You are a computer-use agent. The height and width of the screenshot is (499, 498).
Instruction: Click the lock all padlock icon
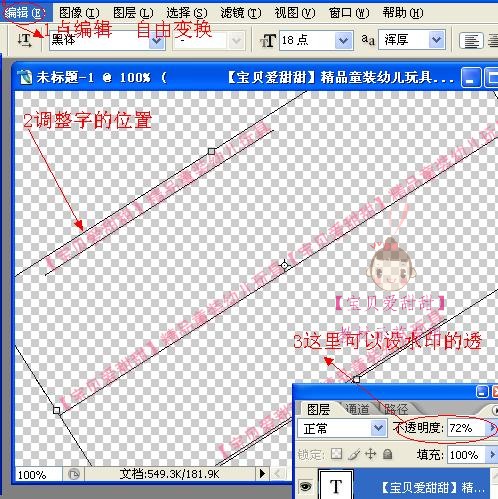tap(387, 454)
